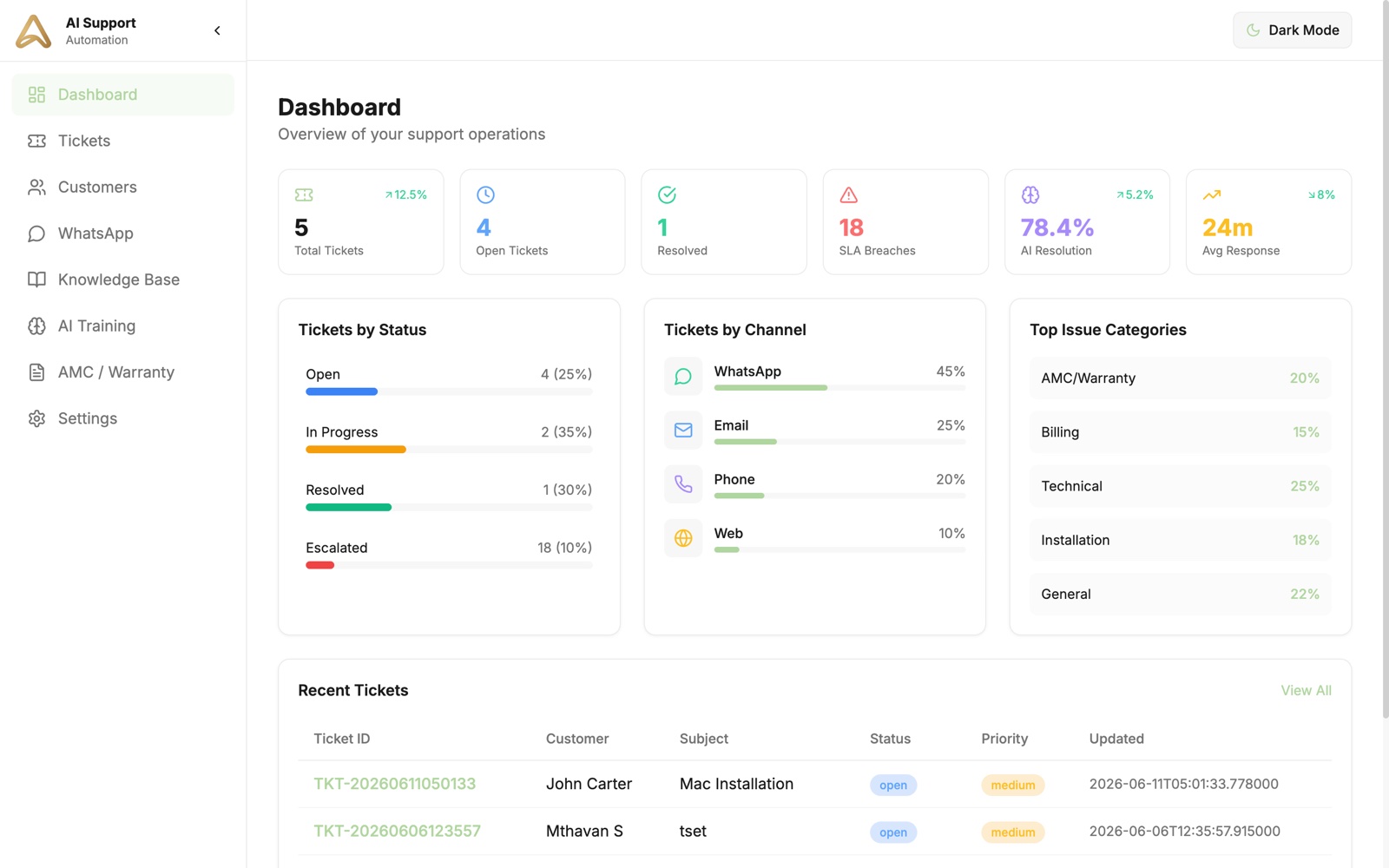Image resolution: width=1389 pixels, height=868 pixels.
Task: Open Settings from the sidebar
Action: click(x=123, y=418)
